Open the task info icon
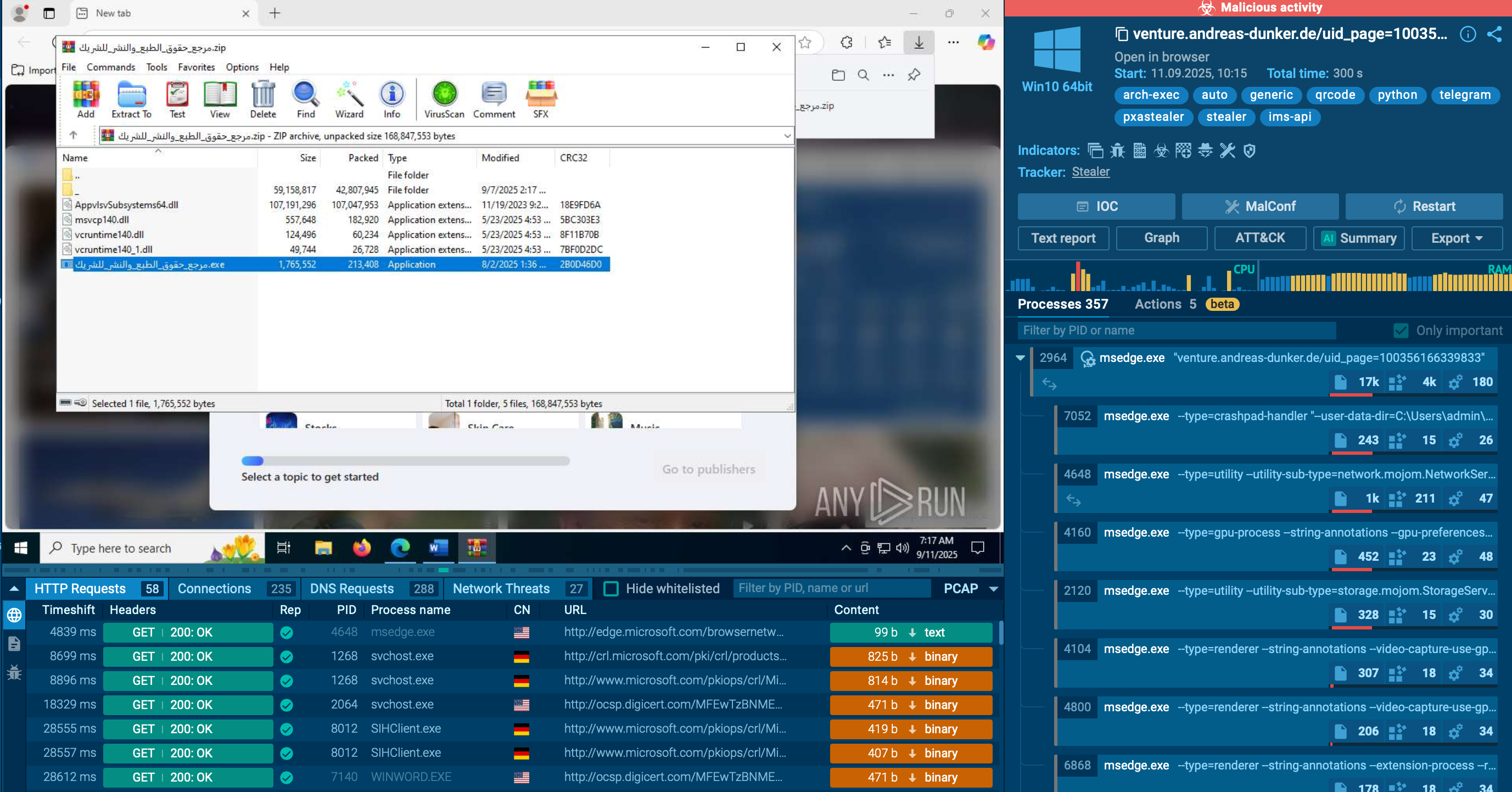 click(1468, 34)
